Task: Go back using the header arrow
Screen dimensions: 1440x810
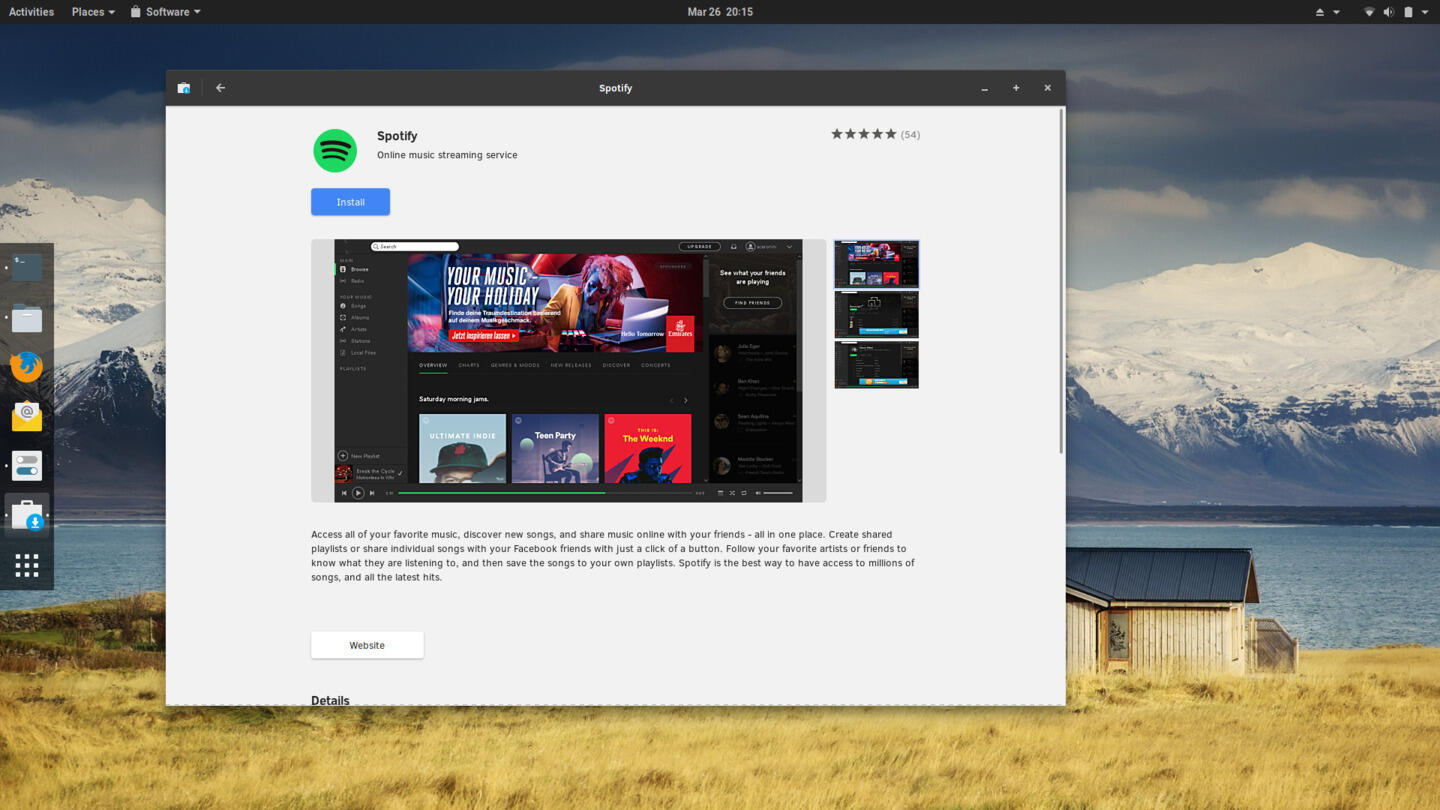Action: pos(220,88)
